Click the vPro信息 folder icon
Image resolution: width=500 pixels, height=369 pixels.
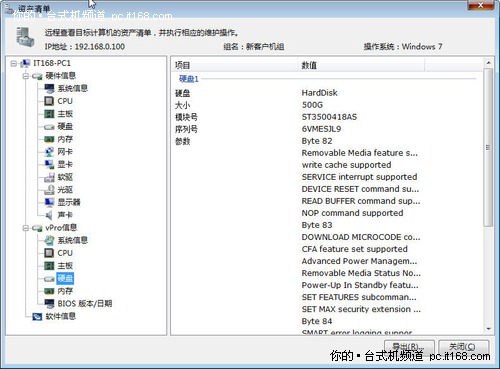click(37, 228)
